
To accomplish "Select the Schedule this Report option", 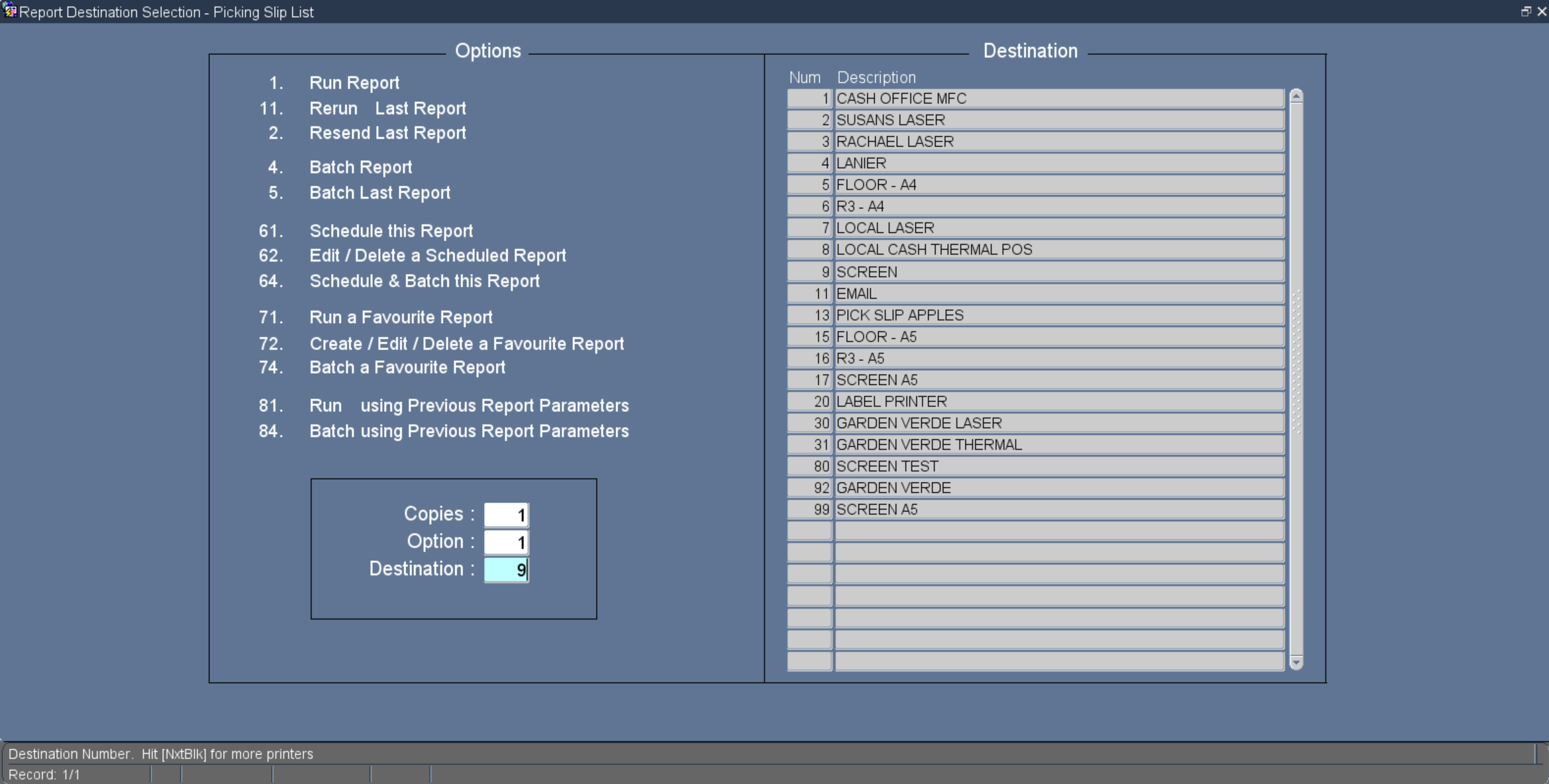I will pyautogui.click(x=391, y=231).
